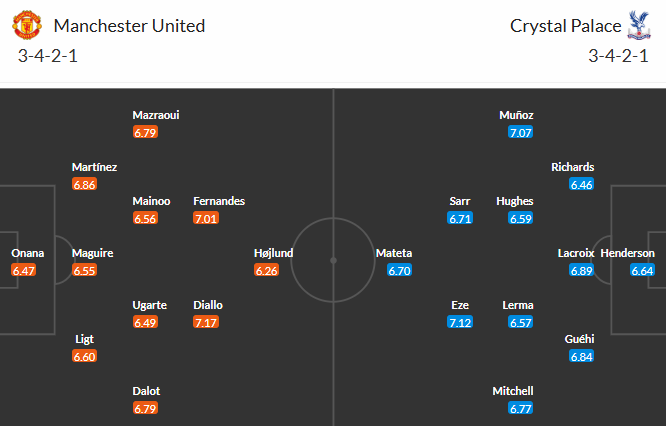Select Mateta in the Palace lineup

click(x=393, y=253)
